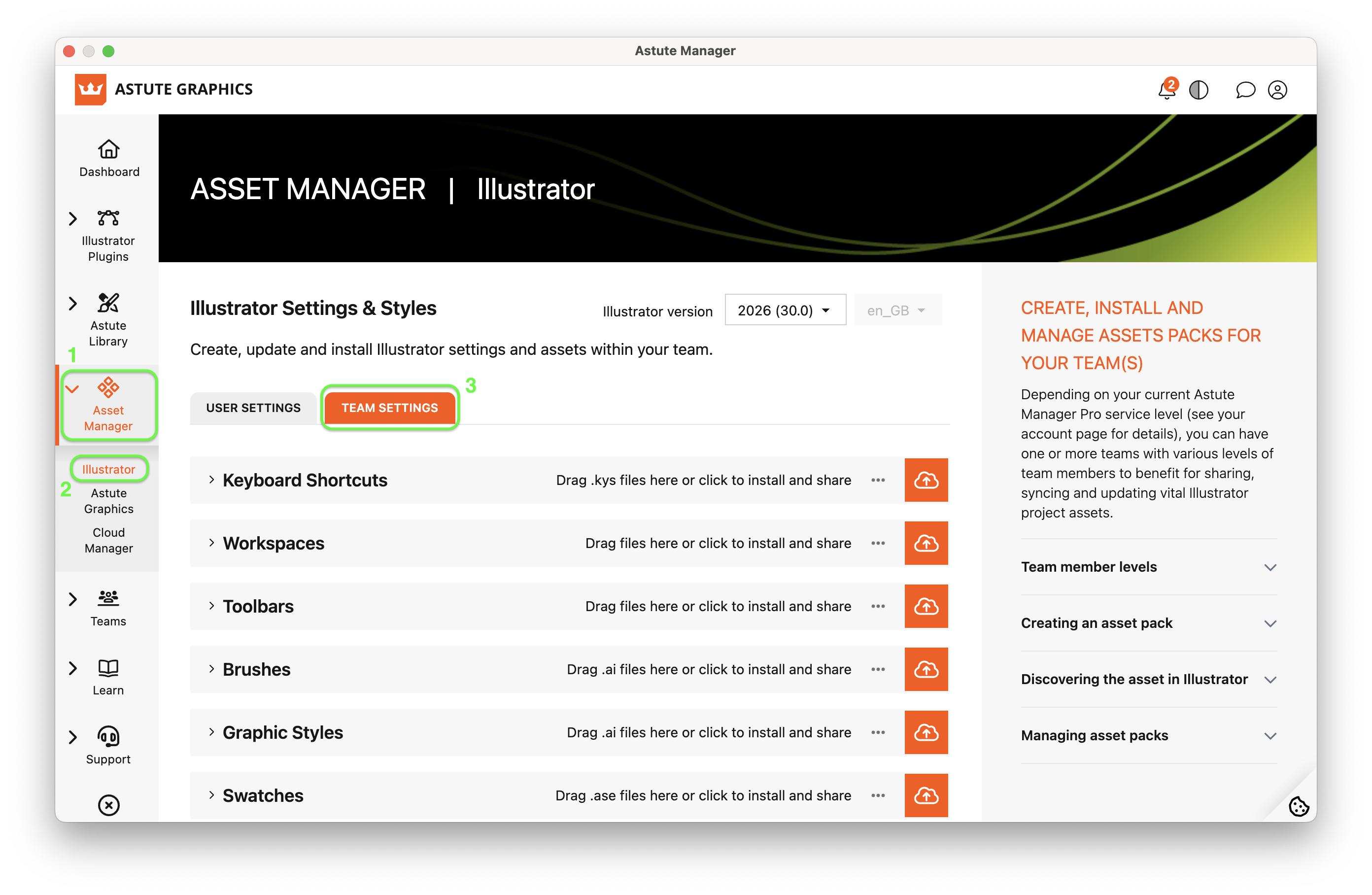The image size is (1372, 895).
Task: Upload to cloud for Graphic Styles
Action: click(x=926, y=732)
